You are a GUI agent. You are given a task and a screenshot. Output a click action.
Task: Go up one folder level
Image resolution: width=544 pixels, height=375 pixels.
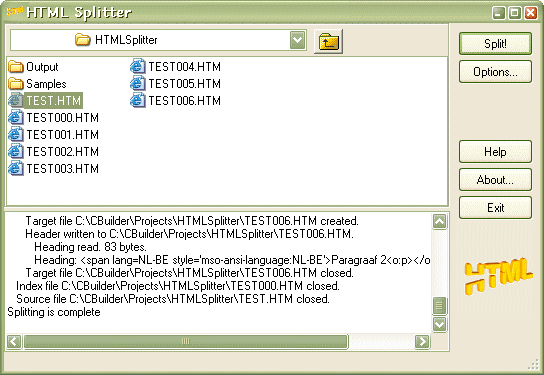[328, 41]
